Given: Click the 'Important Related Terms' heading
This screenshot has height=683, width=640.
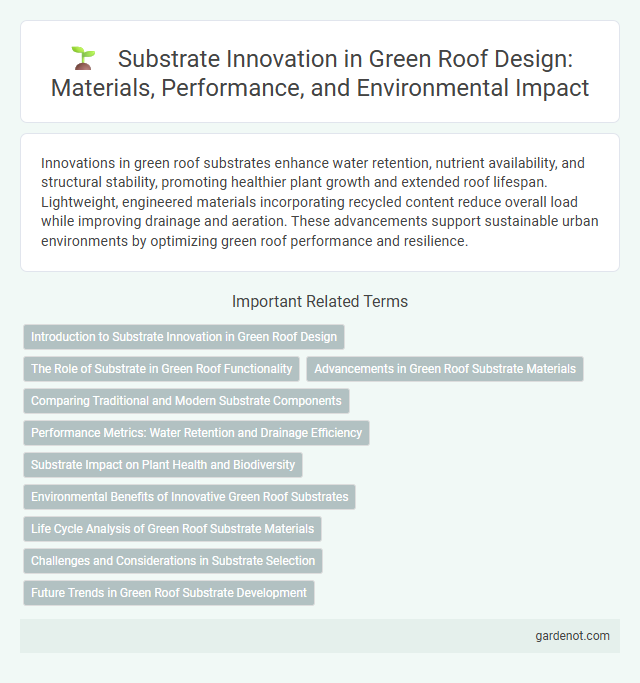Looking at the screenshot, I should point(320,301).
